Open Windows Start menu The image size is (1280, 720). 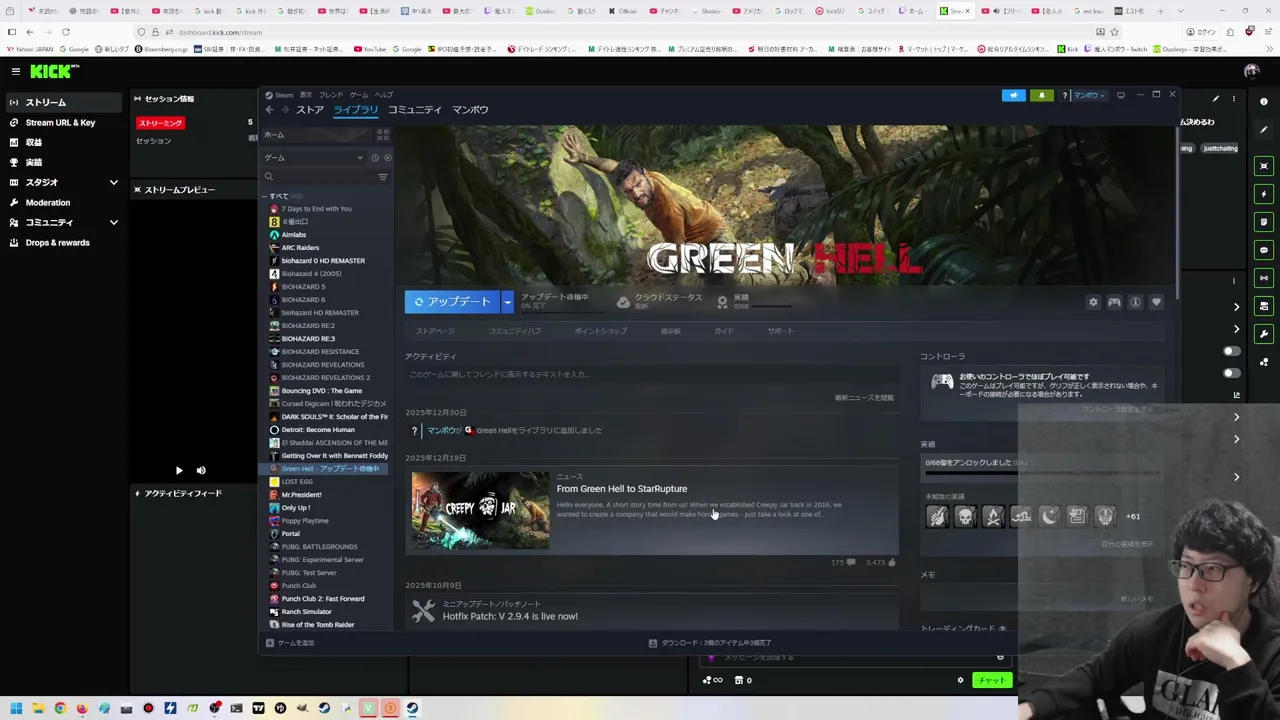point(16,708)
